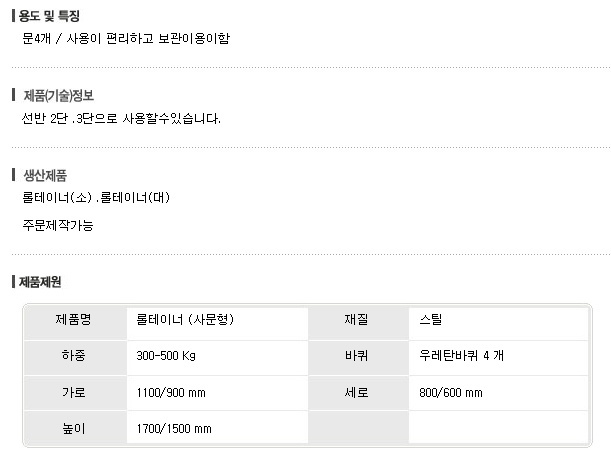Click the 제품제원 section heading
Viewport: 611px width, 470px height.
pos(41,283)
